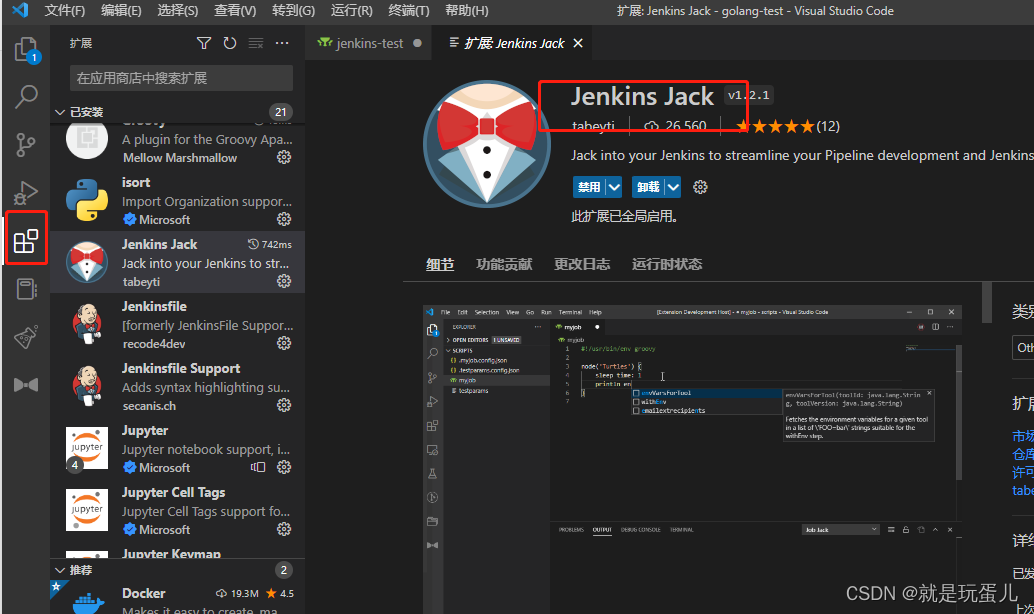The image size is (1034, 614).
Task: Select the Jenkinsfile Support extension
Action: (177, 386)
